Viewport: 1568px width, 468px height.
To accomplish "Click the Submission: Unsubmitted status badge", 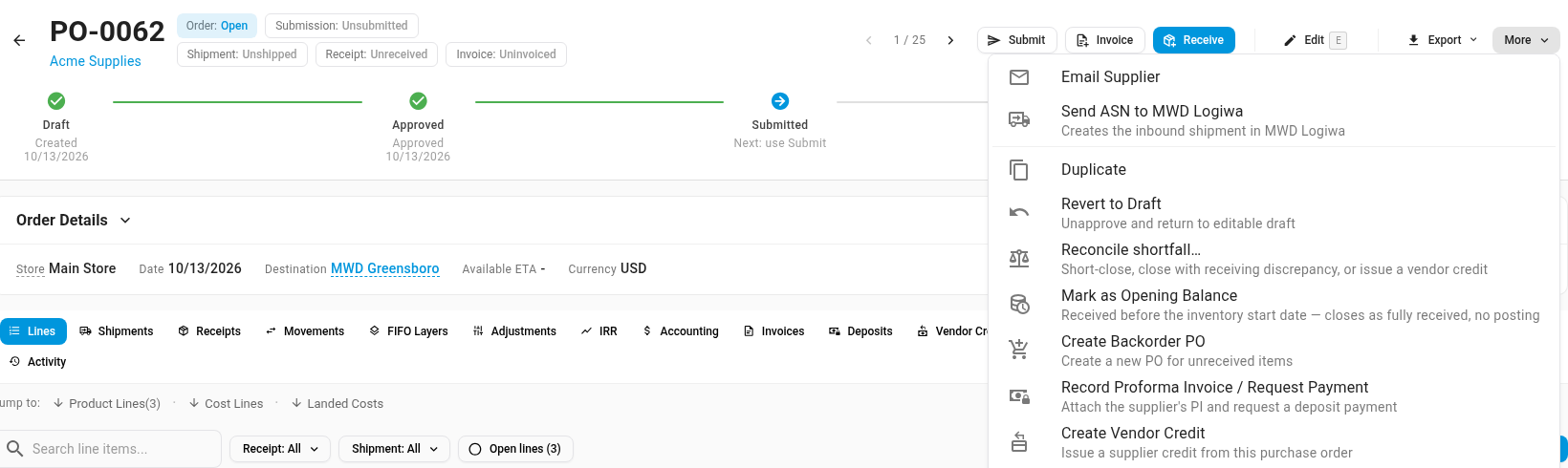I will pos(341,26).
